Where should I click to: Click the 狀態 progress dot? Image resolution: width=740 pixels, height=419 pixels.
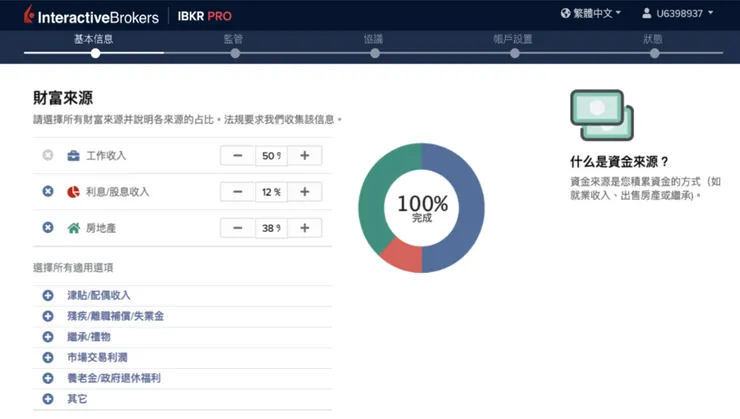tap(655, 53)
